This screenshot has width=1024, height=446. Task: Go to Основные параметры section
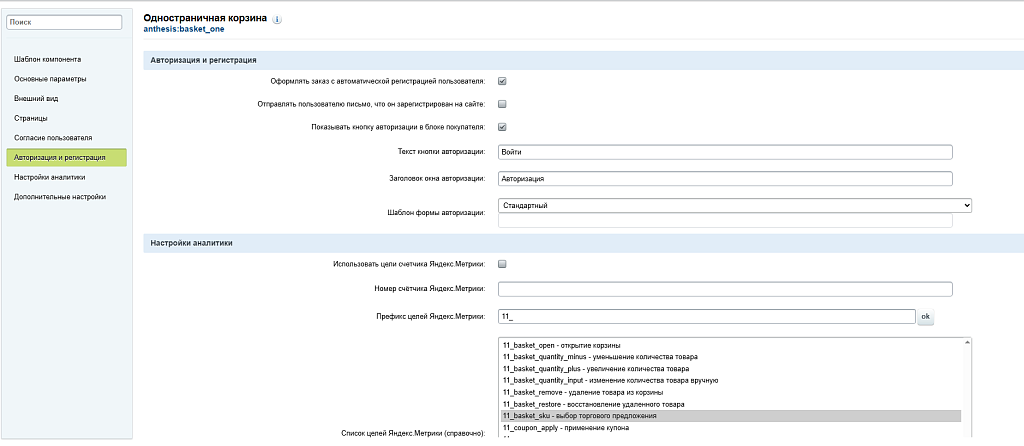point(50,79)
